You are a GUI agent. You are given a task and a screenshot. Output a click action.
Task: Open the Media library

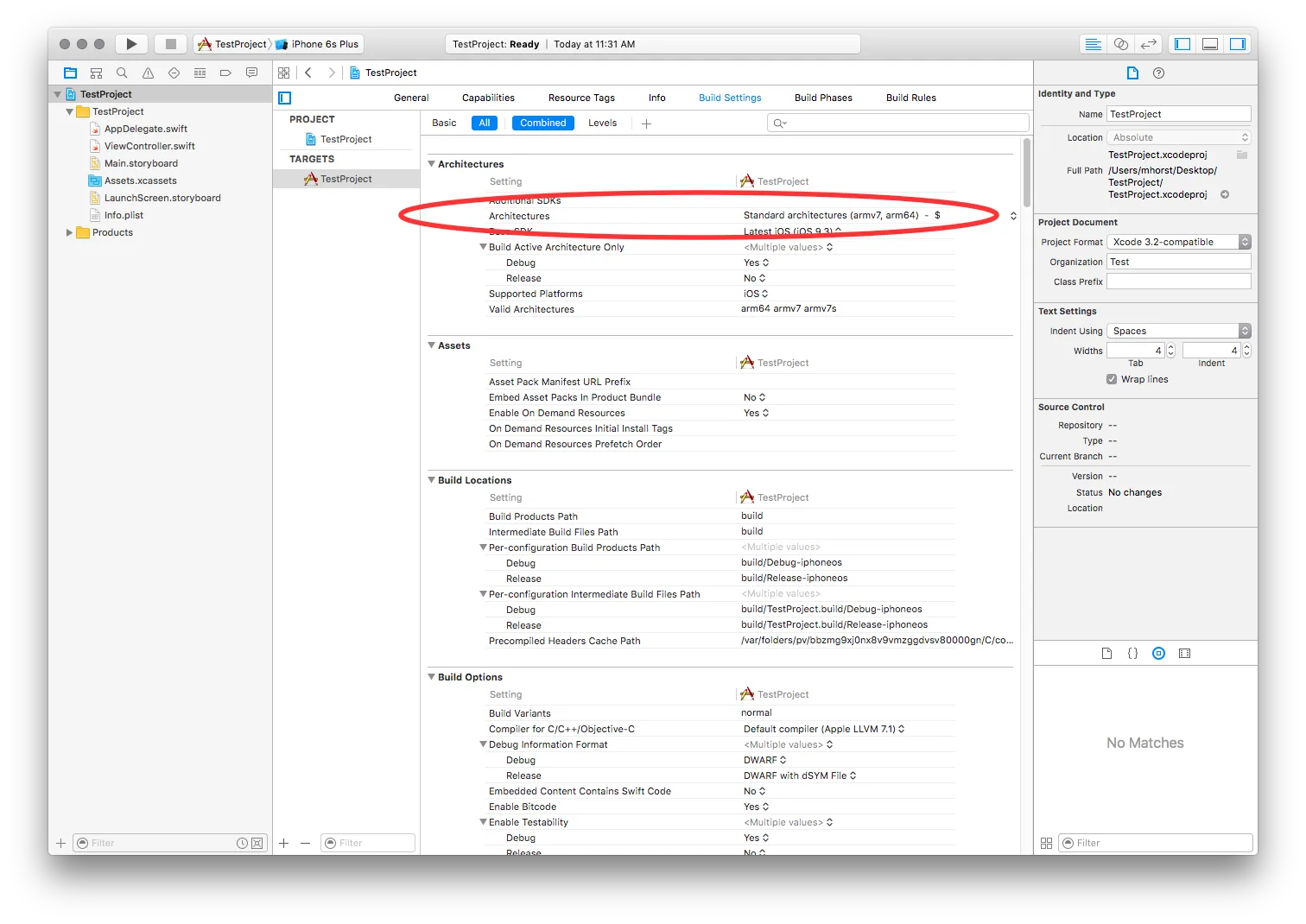click(x=1185, y=654)
